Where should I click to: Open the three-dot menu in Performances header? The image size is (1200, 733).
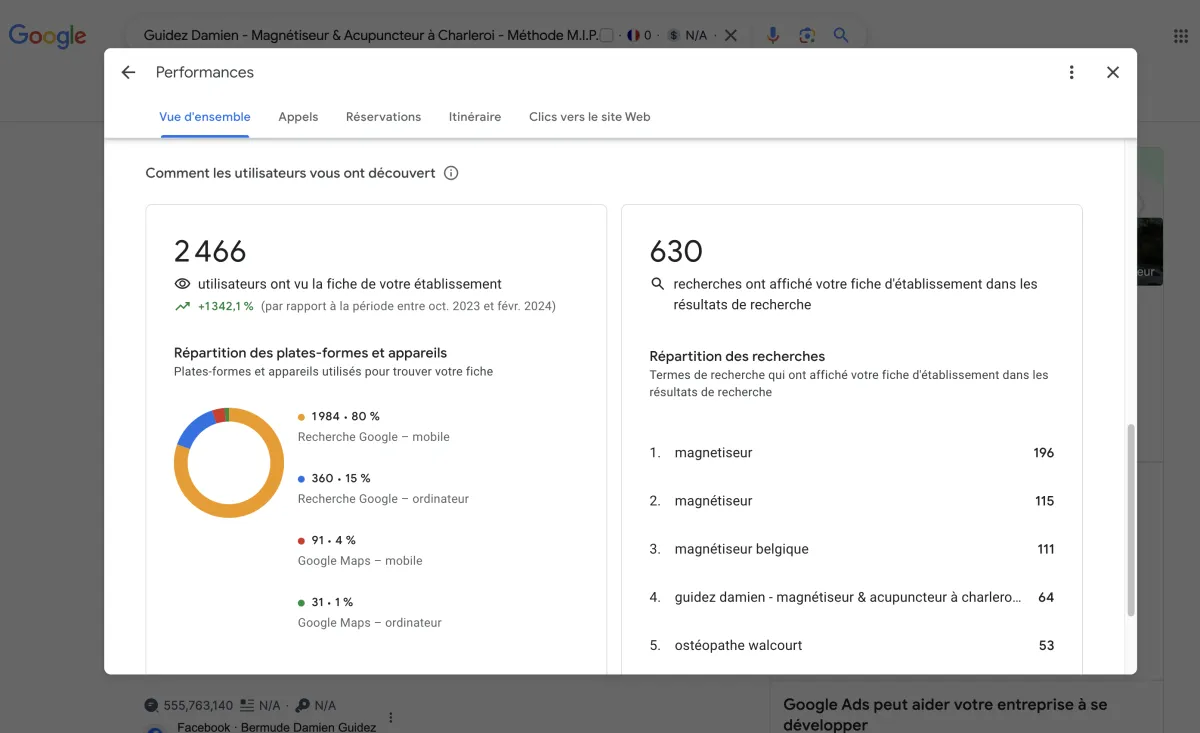coord(1071,72)
